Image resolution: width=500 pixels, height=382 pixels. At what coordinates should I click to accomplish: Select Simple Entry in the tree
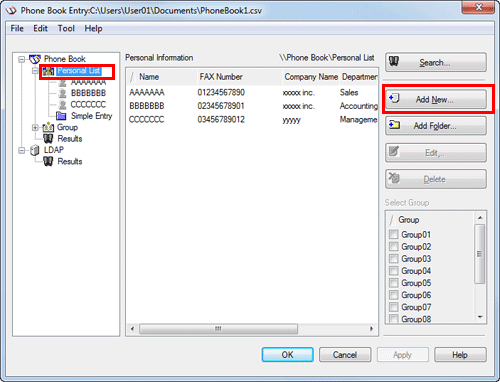[92, 116]
